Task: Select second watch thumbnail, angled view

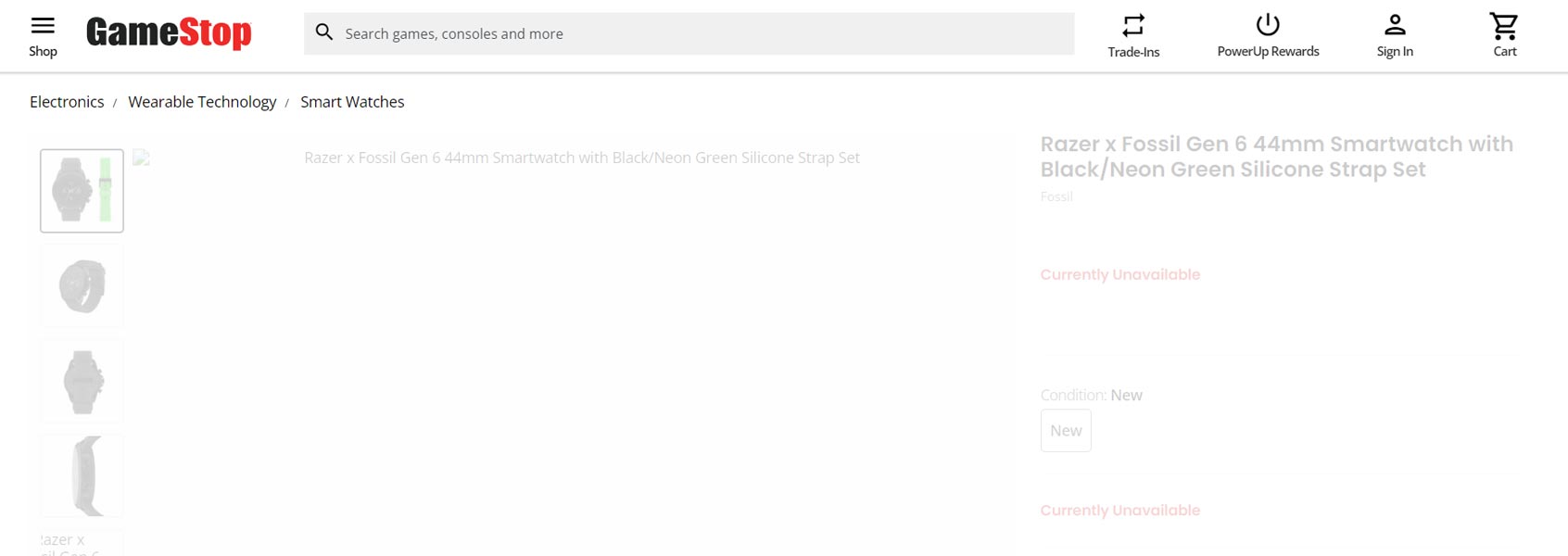Action: coord(82,285)
